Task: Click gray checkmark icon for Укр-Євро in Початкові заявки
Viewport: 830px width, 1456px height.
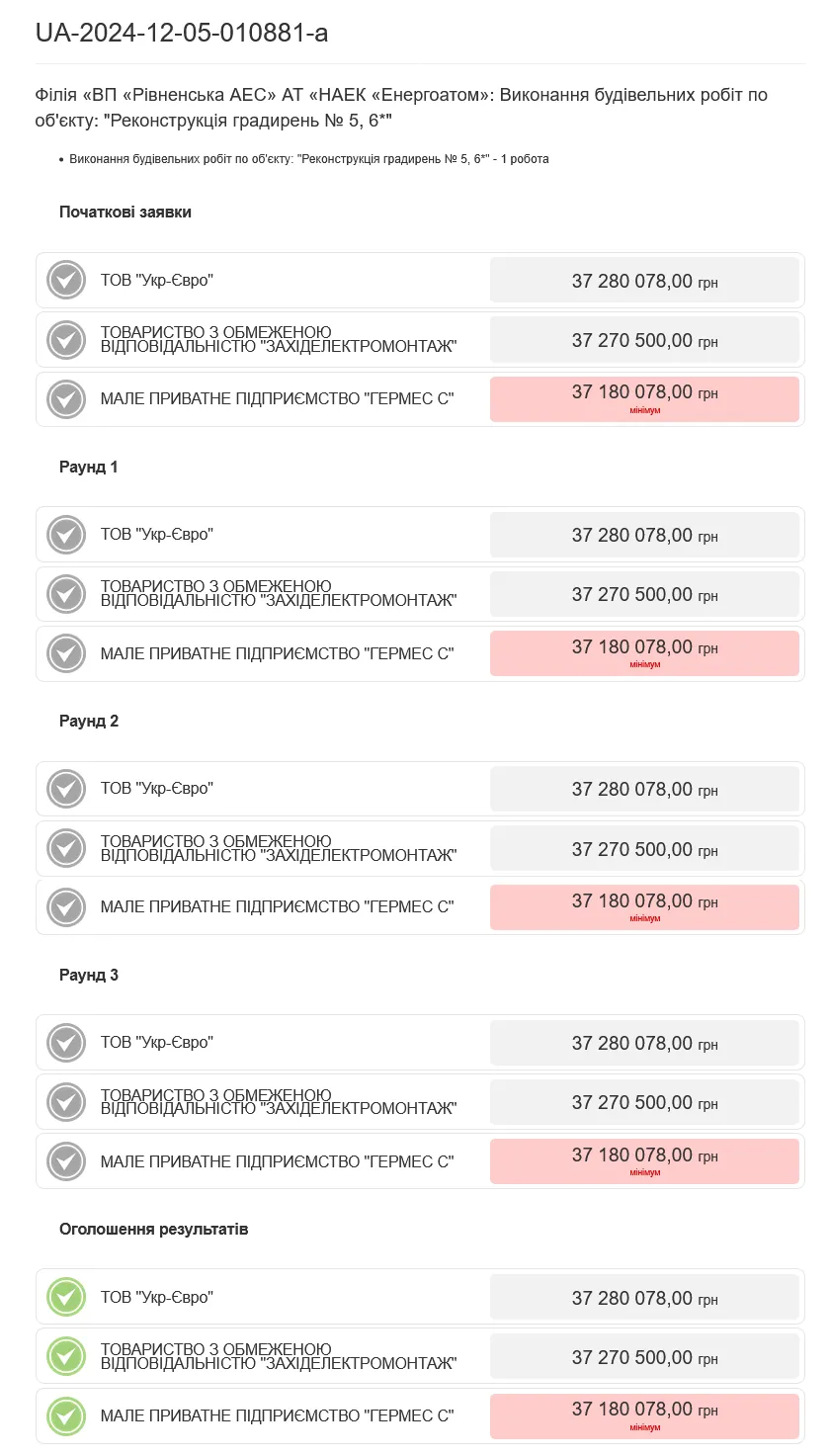Action: point(66,281)
